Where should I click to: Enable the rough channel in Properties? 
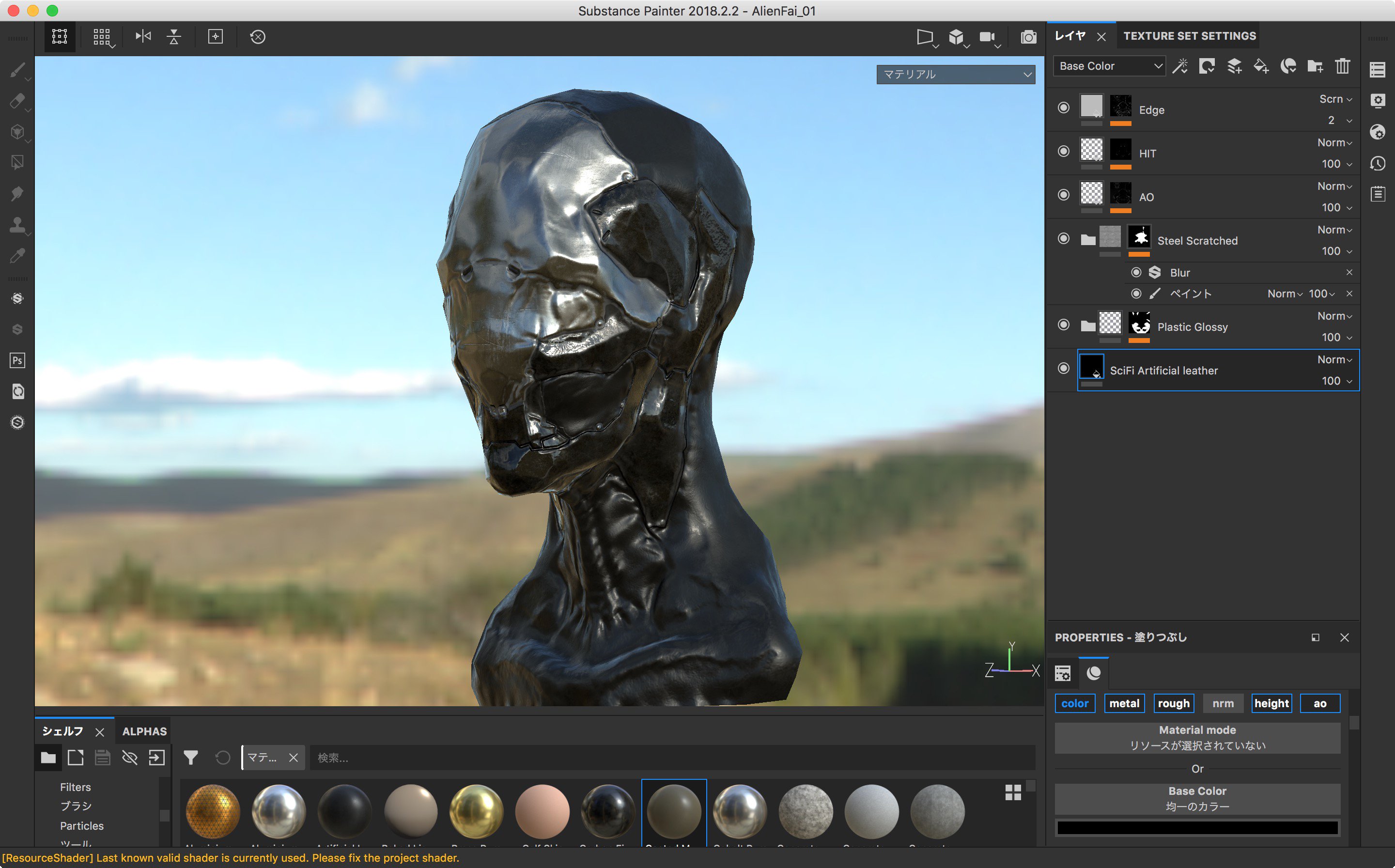click(1174, 703)
